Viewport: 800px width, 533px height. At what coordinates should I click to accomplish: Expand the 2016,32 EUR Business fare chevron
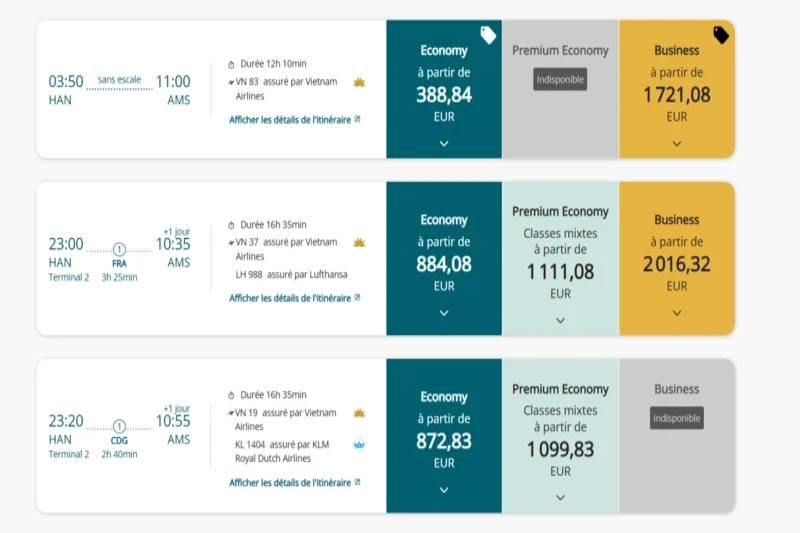(677, 312)
